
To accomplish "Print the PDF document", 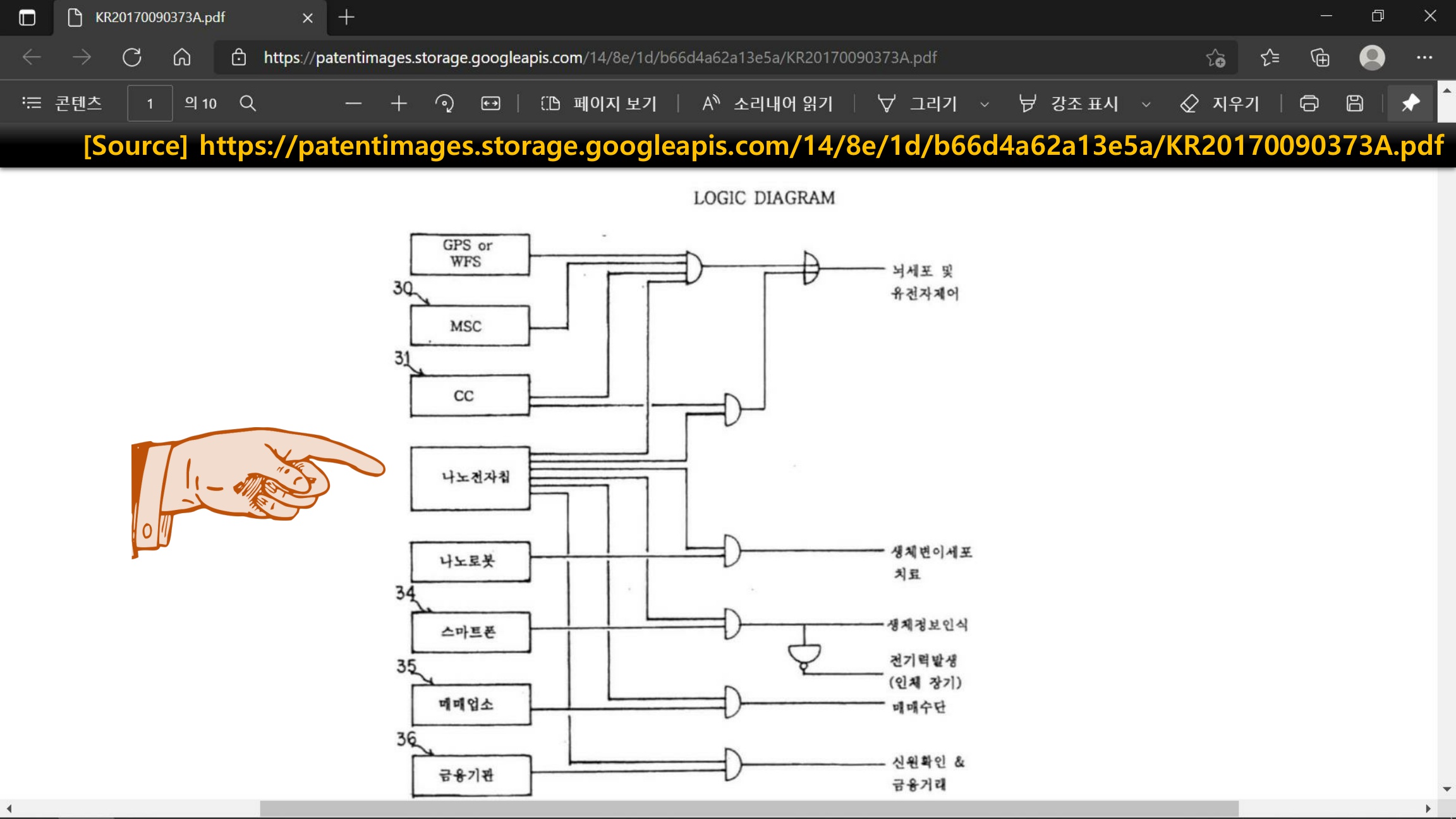I will click(1309, 103).
